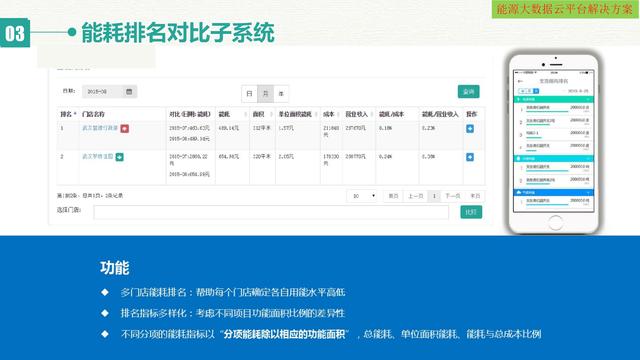Tap the phone's round home button
The image size is (640, 360).
point(555,223)
